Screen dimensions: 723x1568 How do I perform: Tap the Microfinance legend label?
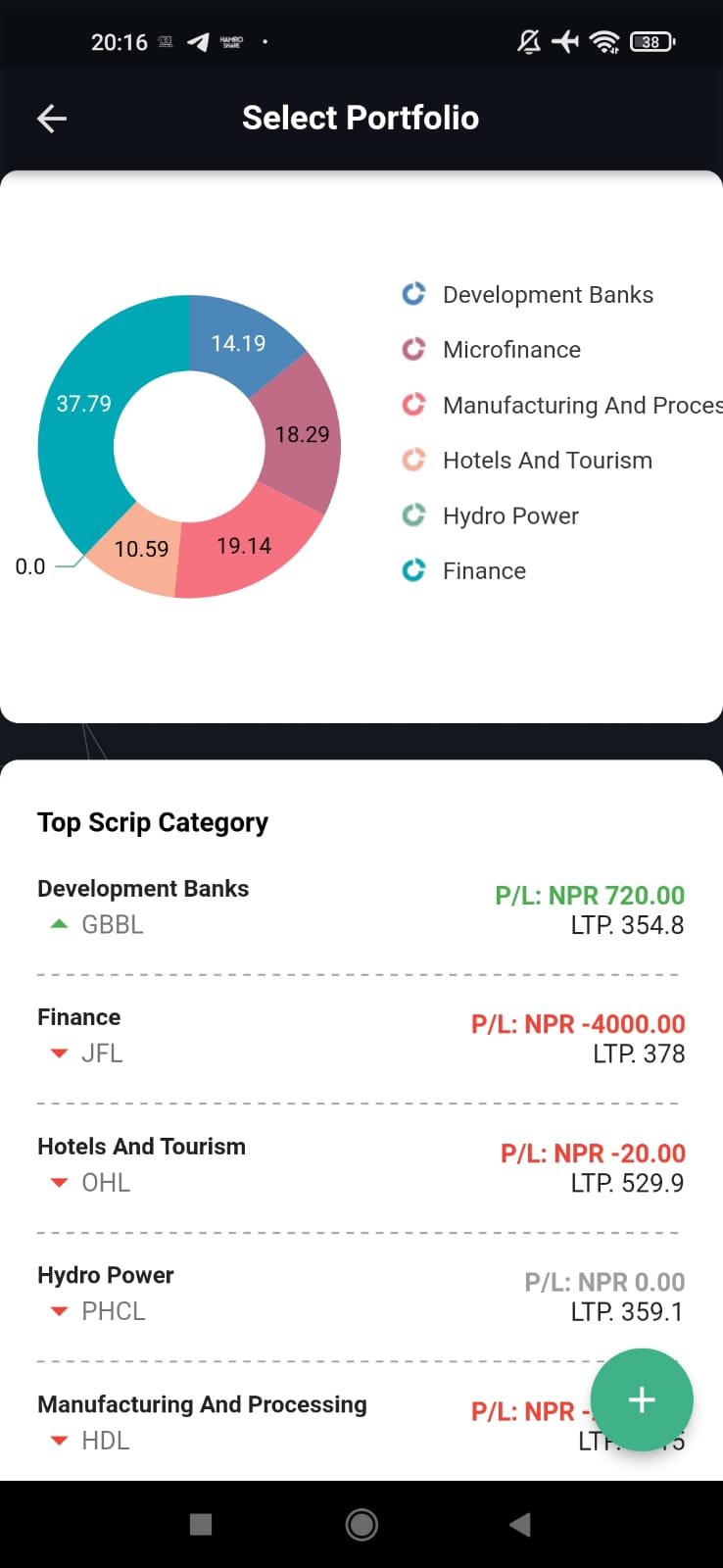pyautogui.click(x=511, y=350)
